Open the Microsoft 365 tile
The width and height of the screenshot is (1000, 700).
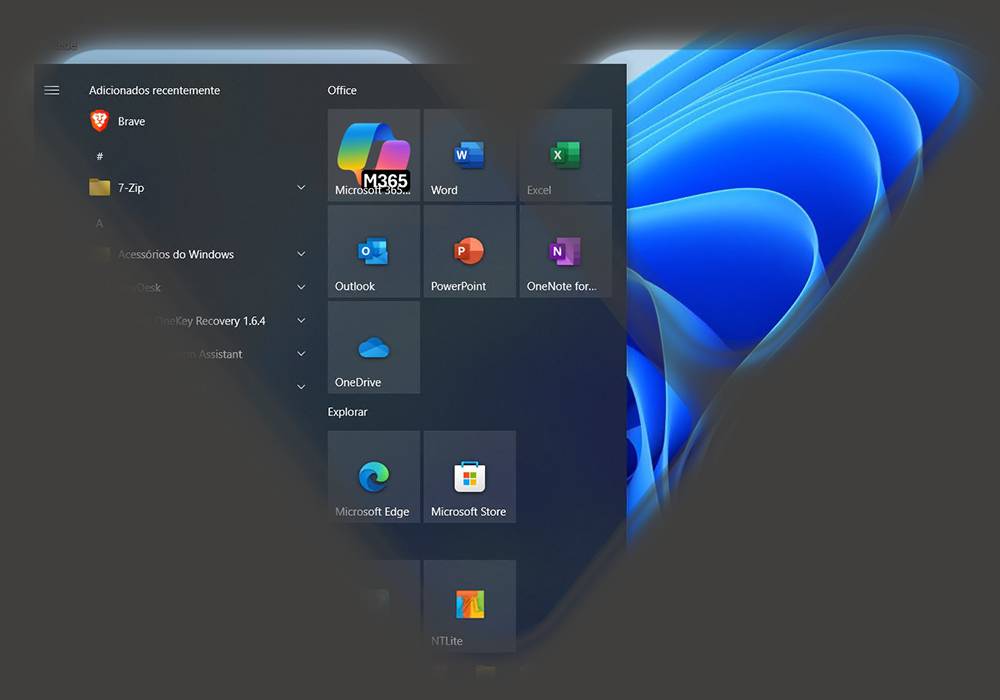pos(374,155)
